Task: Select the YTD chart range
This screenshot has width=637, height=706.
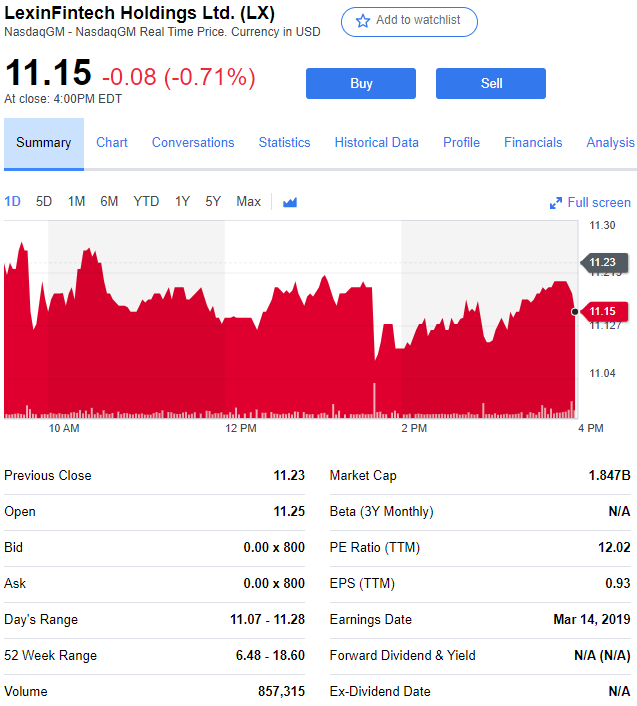Action: (x=146, y=202)
